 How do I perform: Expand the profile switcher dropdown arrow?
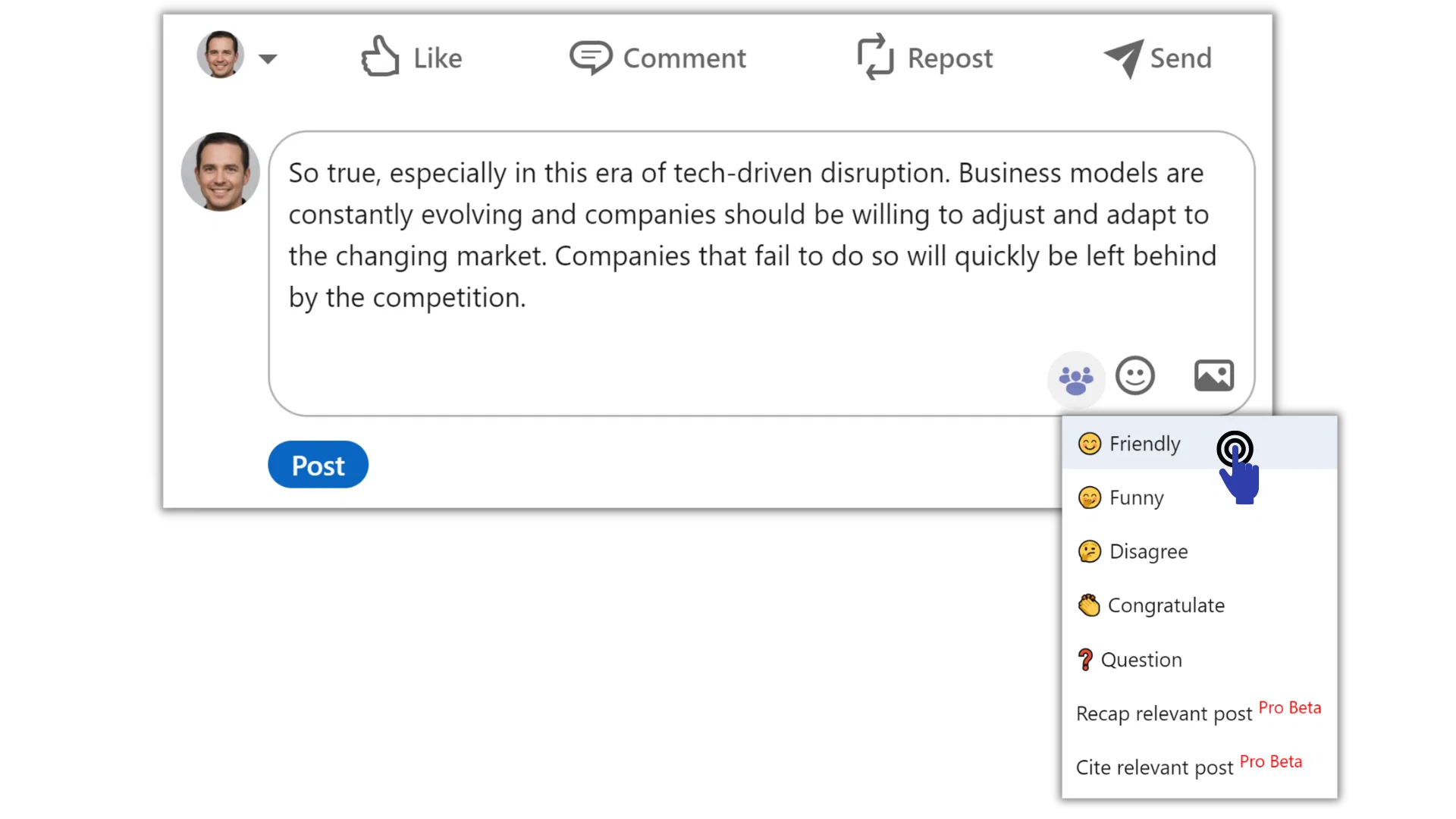click(x=268, y=58)
